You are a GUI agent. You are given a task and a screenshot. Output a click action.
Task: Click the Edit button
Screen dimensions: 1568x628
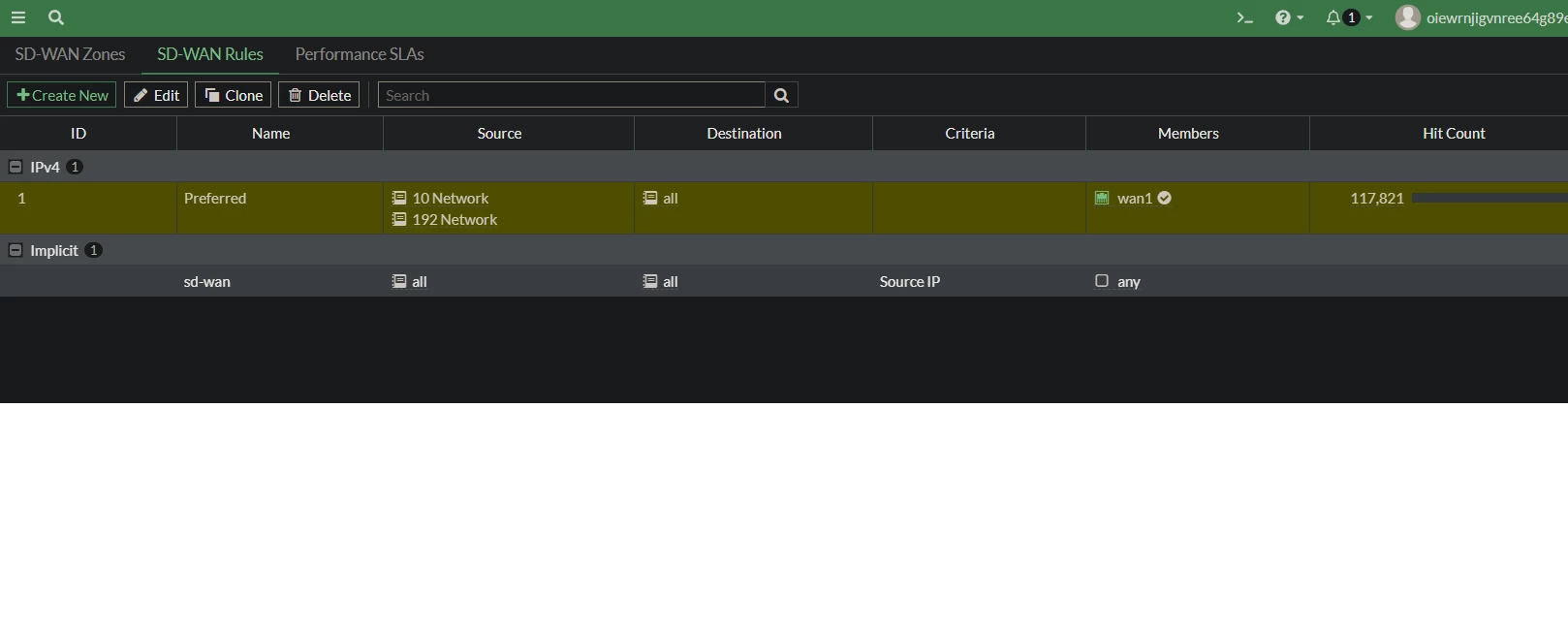[x=156, y=95]
